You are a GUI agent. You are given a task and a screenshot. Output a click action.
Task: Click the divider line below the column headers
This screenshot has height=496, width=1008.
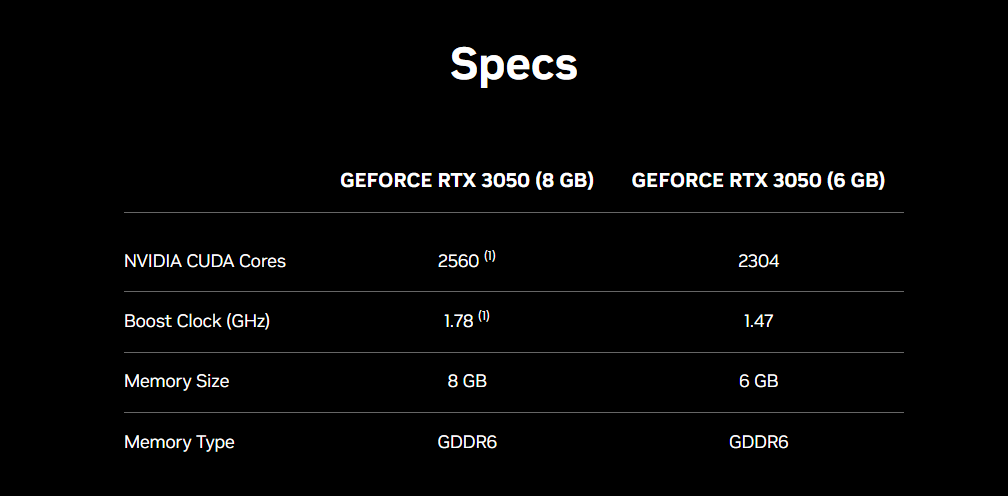[513, 212]
